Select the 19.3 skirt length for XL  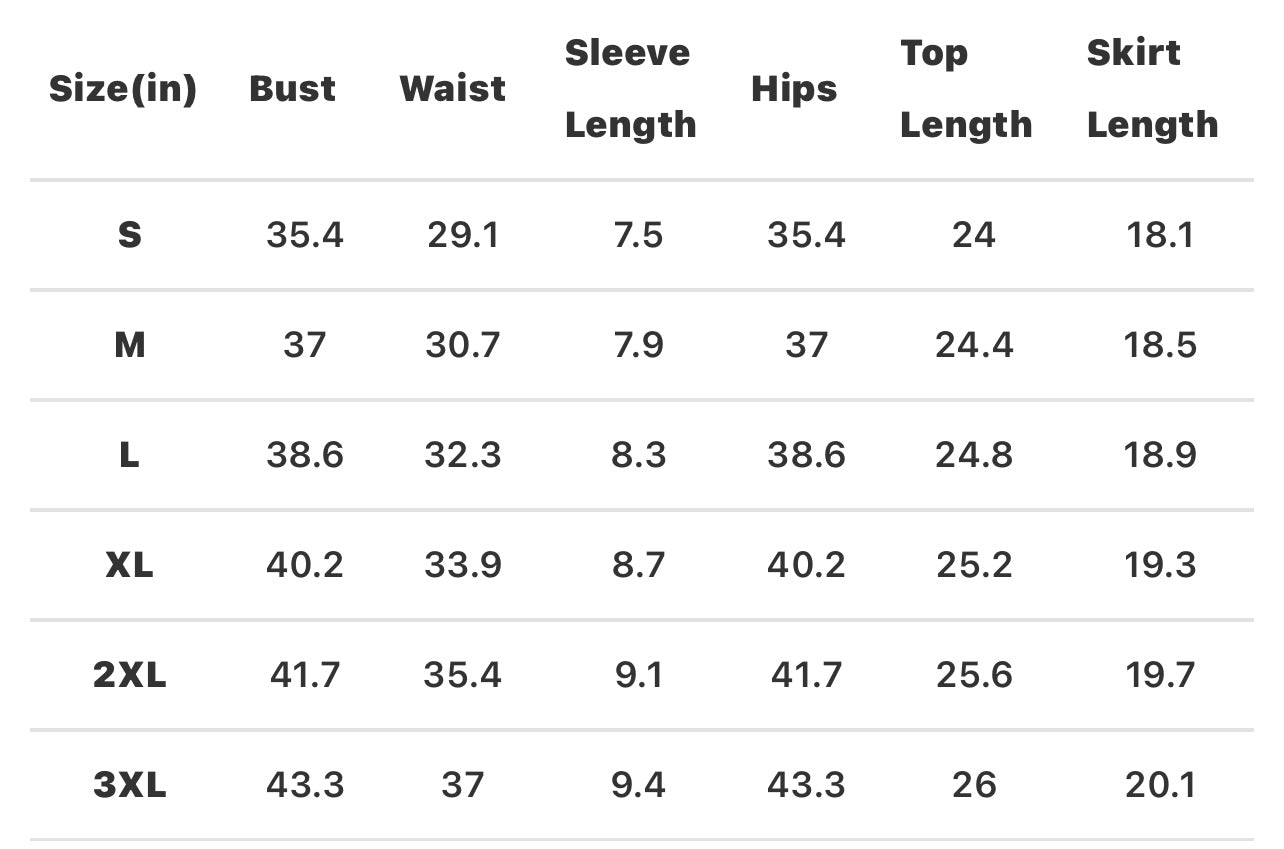coord(1160,566)
